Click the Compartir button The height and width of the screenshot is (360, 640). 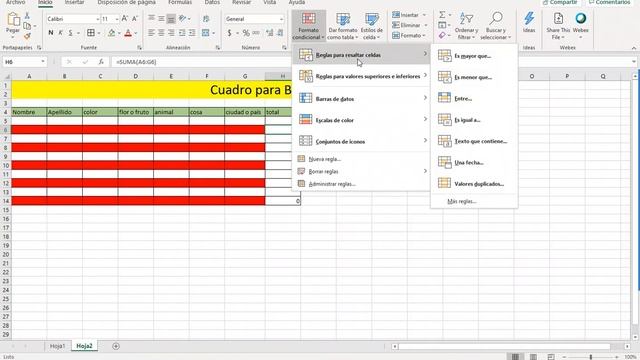560,2
